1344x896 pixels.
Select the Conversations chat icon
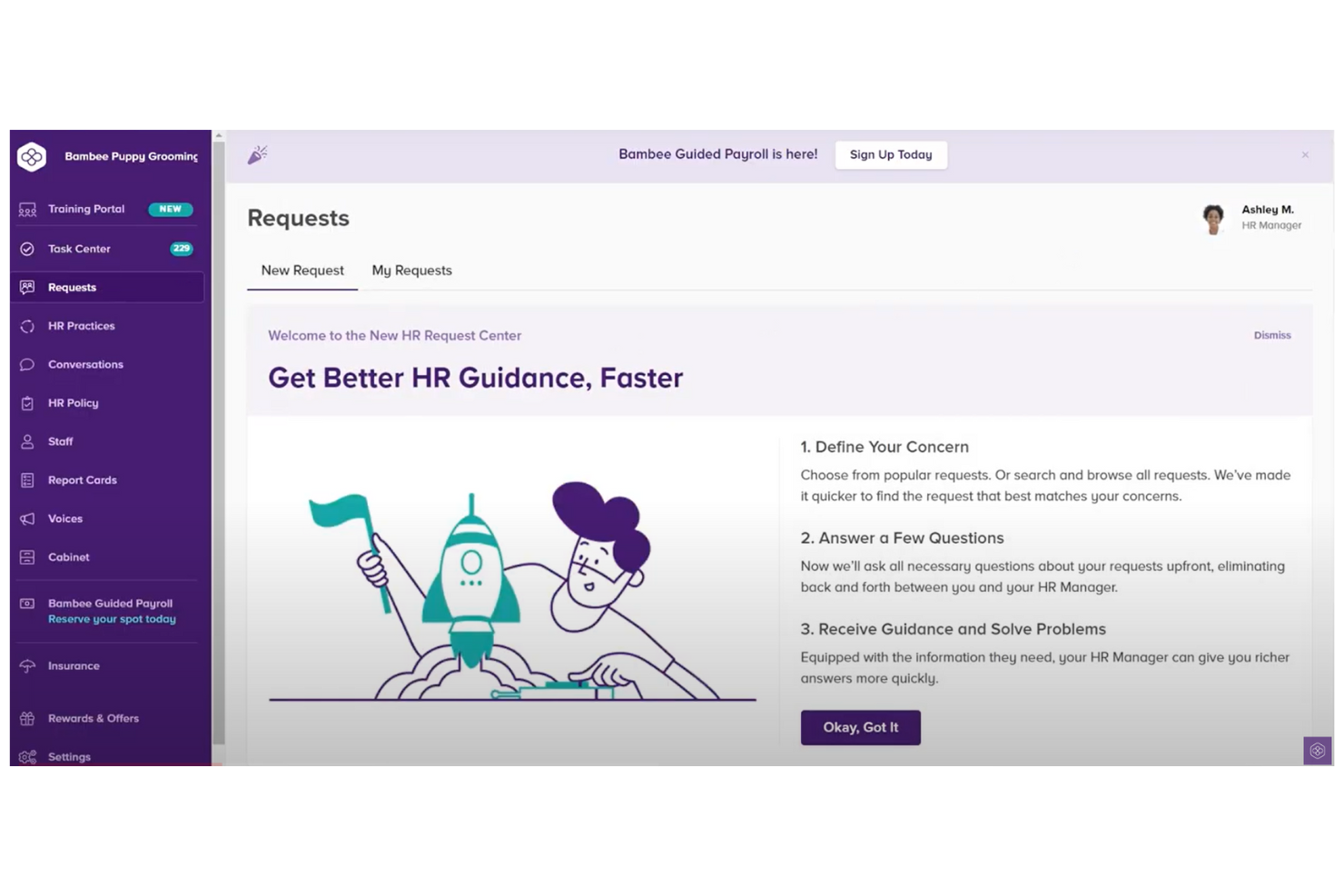[x=27, y=364]
